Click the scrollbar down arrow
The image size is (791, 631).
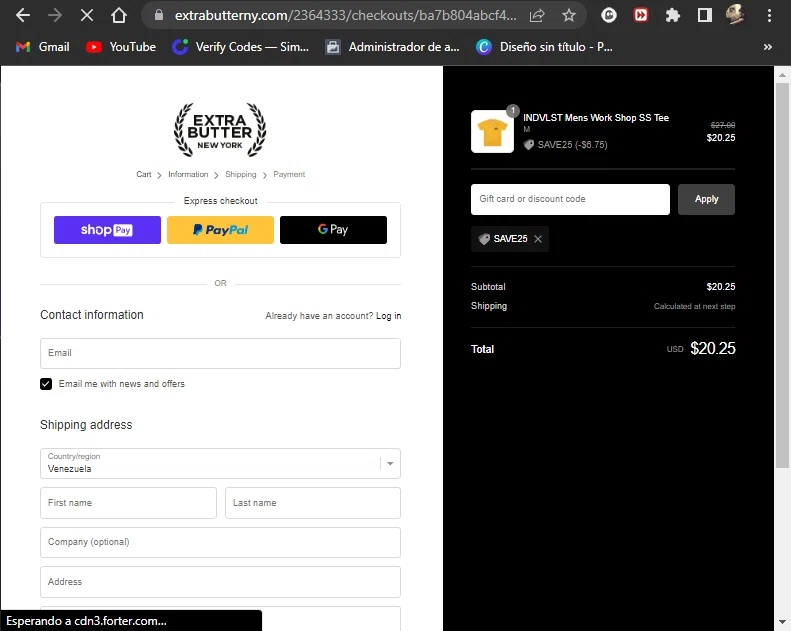point(782,622)
